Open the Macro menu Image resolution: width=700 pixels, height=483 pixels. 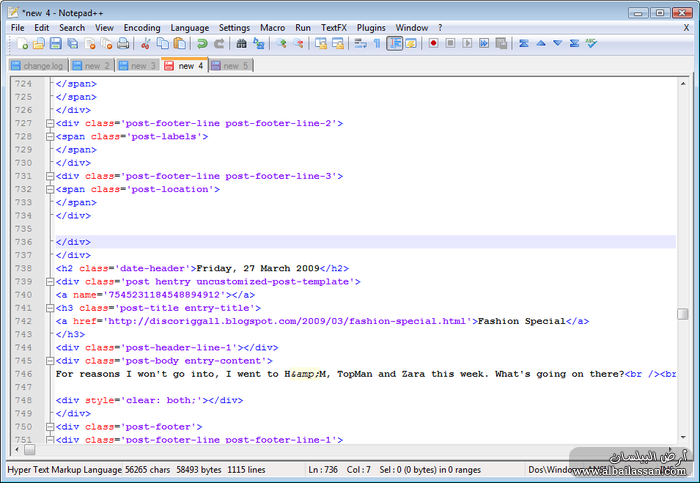[272, 28]
